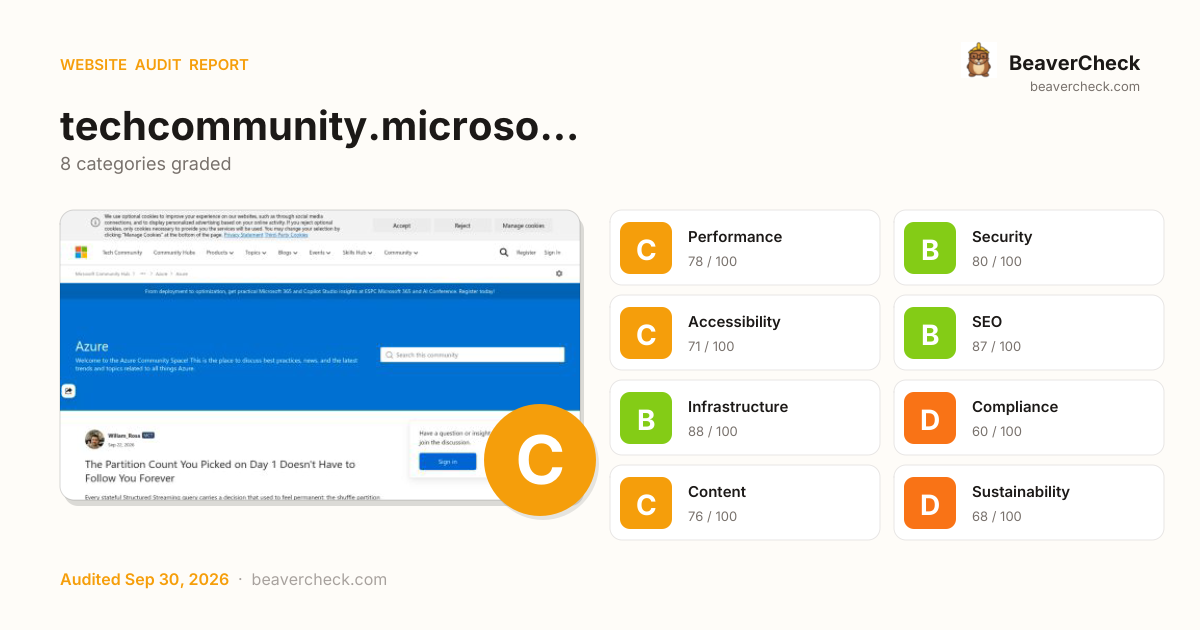This screenshot has width=1200, height=630.
Task: Expand the Products dropdown in the preview
Action: [220, 253]
